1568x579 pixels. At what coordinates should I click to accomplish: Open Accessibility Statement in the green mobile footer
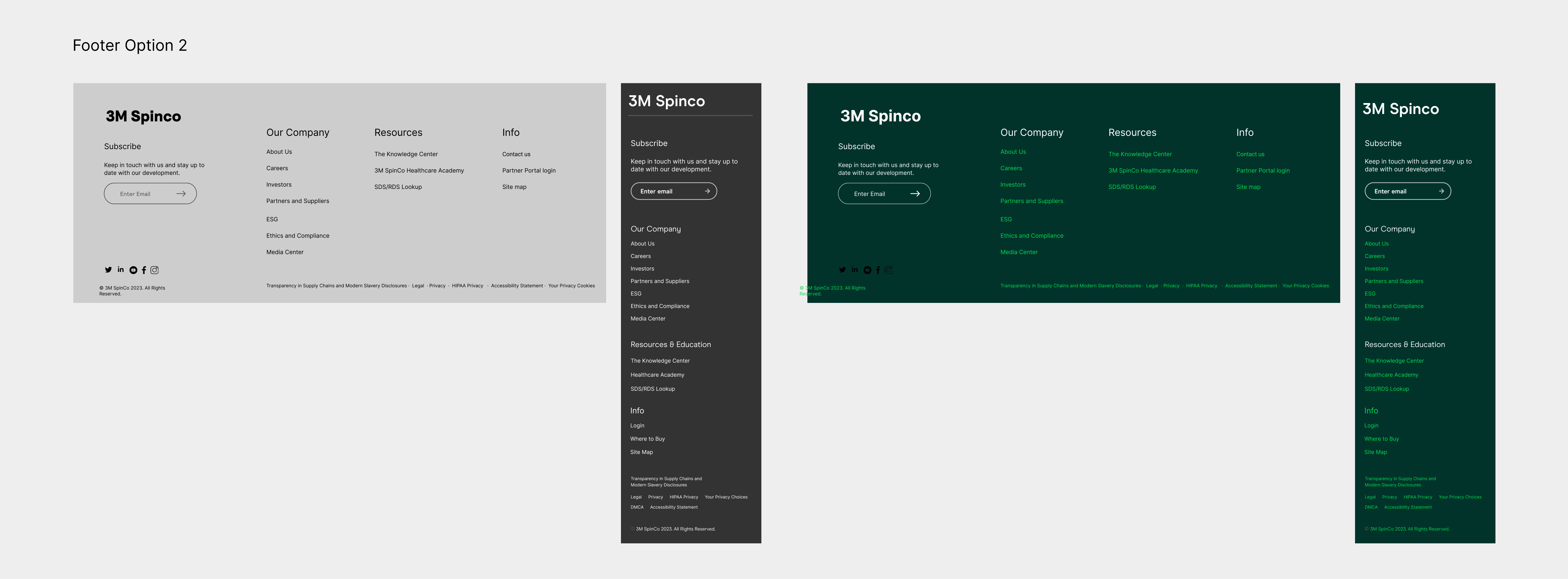(x=1408, y=507)
